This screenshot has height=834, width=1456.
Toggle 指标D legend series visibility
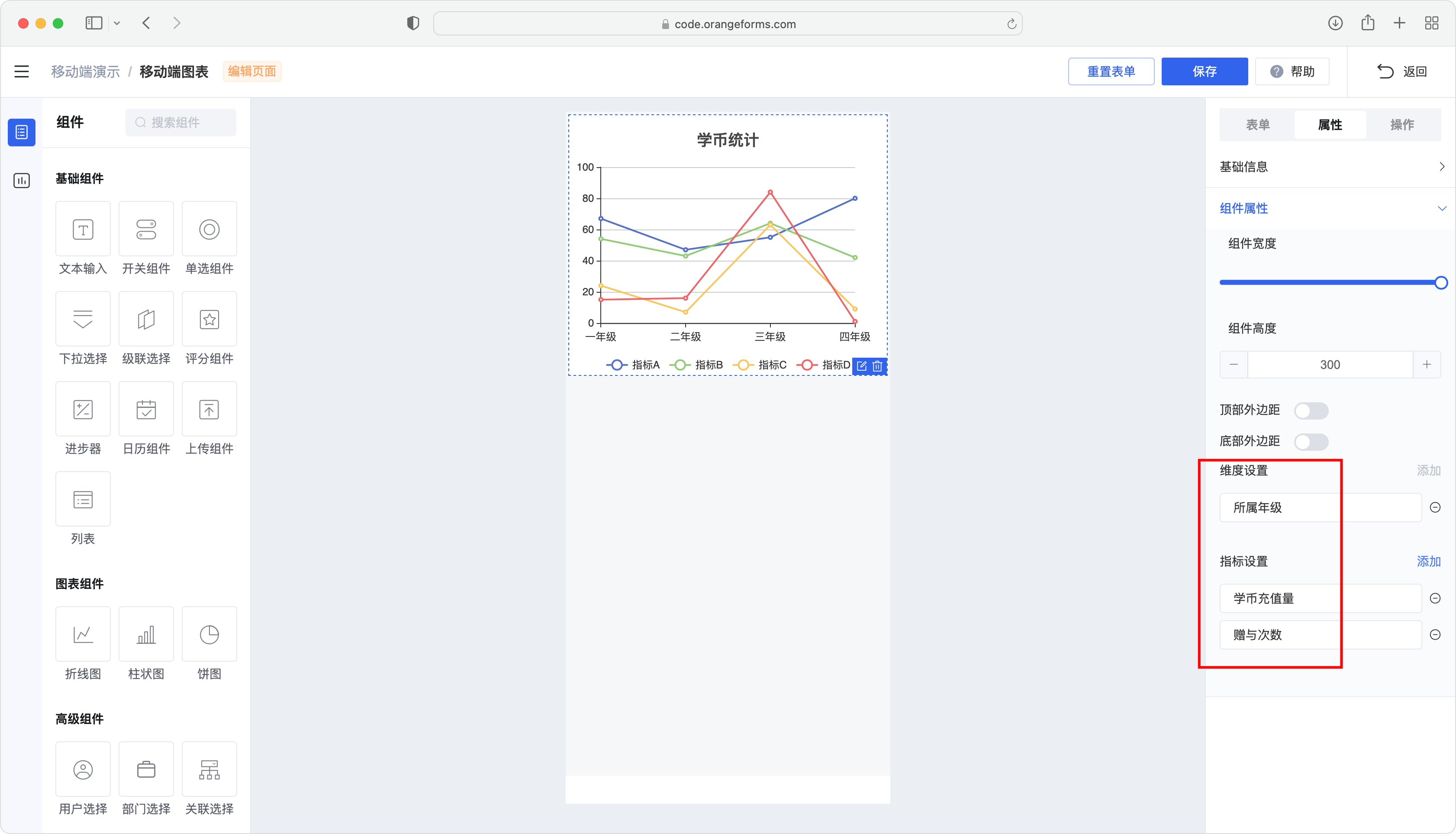click(x=823, y=365)
